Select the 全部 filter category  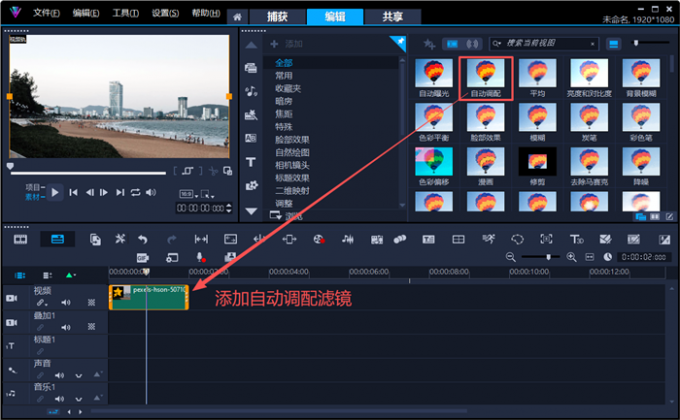(x=284, y=63)
